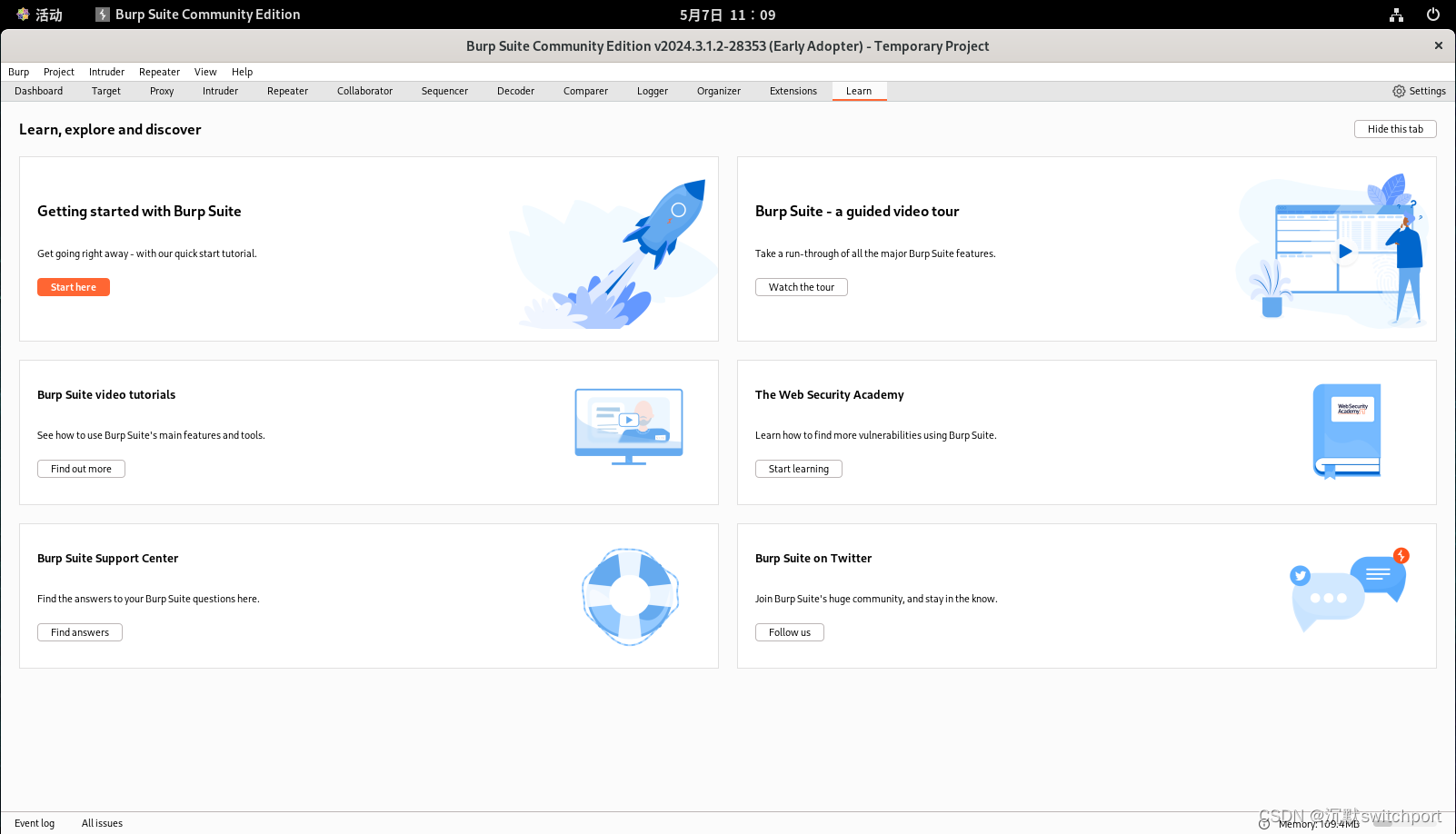Image resolution: width=1456 pixels, height=834 pixels.
Task: Click the 活动 Activities button in top bar
Action: [40, 15]
